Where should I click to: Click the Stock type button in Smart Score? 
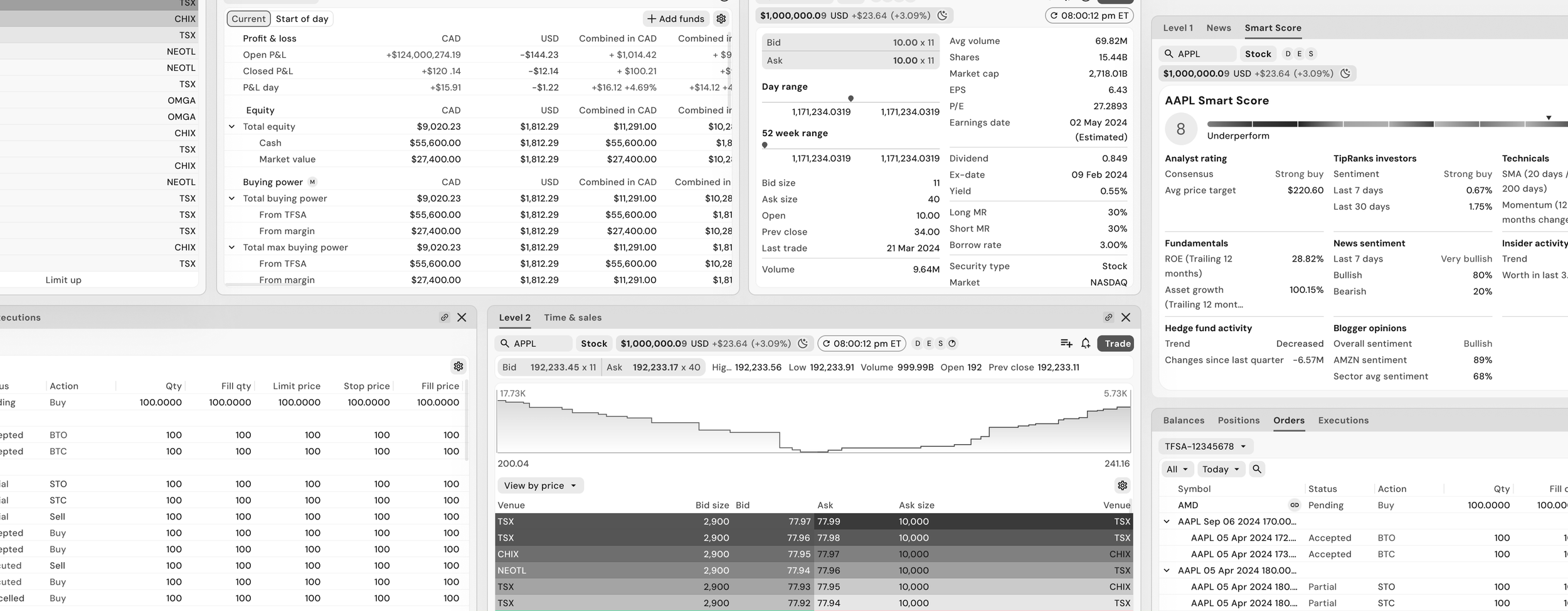tap(1258, 54)
